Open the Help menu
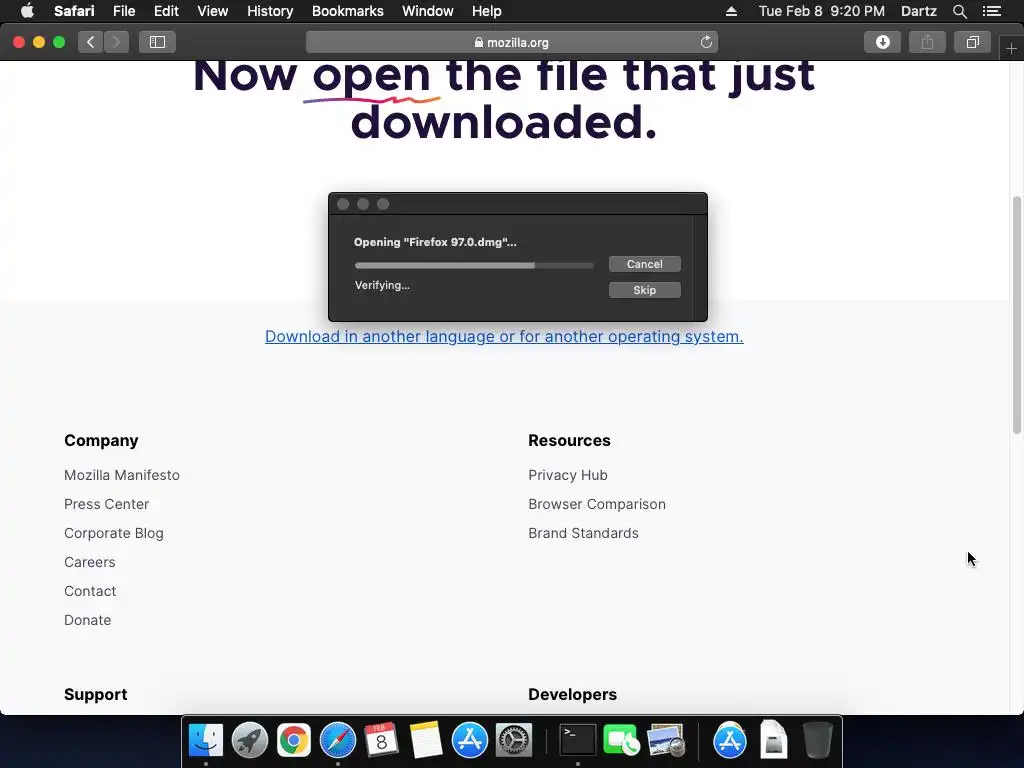The width and height of the screenshot is (1024, 768). (x=487, y=11)
